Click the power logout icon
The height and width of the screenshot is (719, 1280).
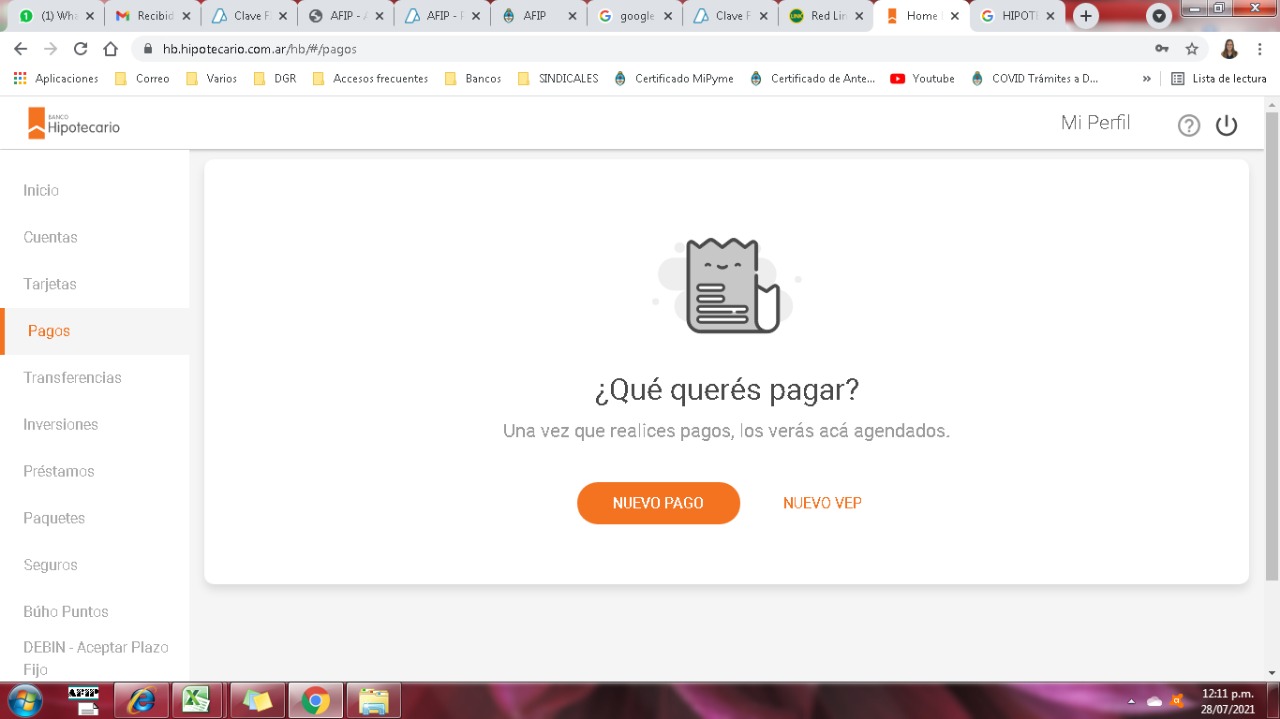click(1226, 125)
